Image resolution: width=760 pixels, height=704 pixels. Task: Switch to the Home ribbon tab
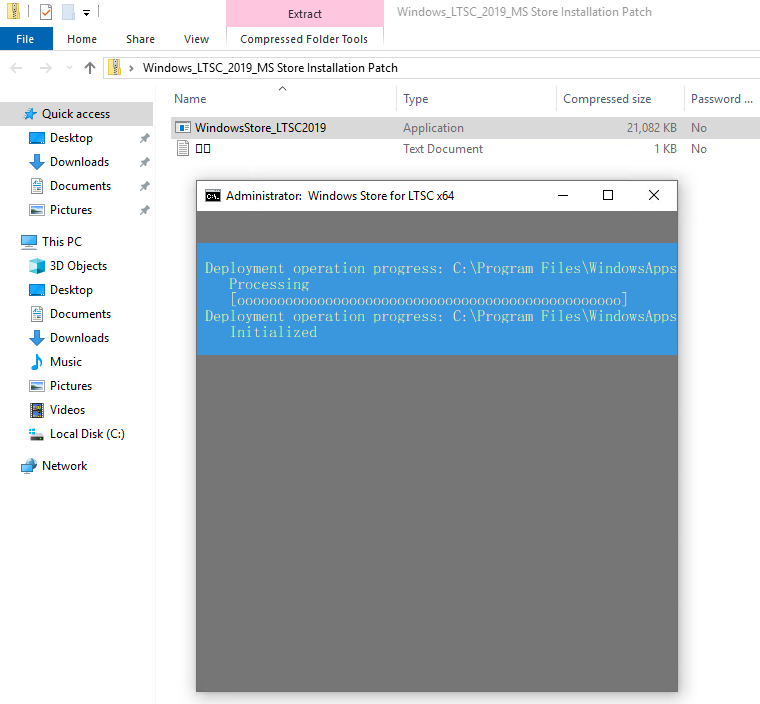pyautogui.click(x=81, y=39)
